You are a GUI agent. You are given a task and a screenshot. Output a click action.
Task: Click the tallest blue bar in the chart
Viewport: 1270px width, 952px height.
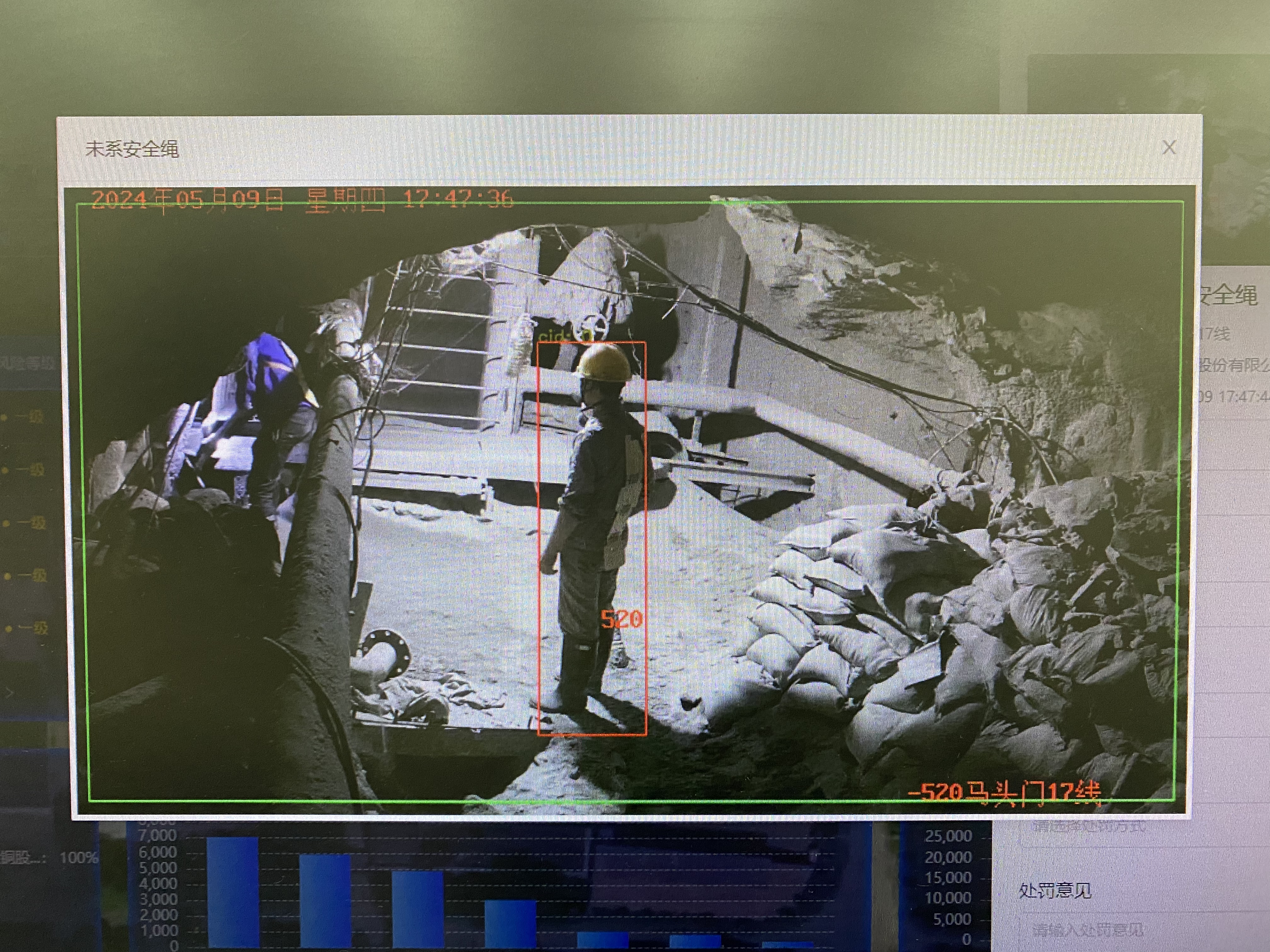point(232,892)
